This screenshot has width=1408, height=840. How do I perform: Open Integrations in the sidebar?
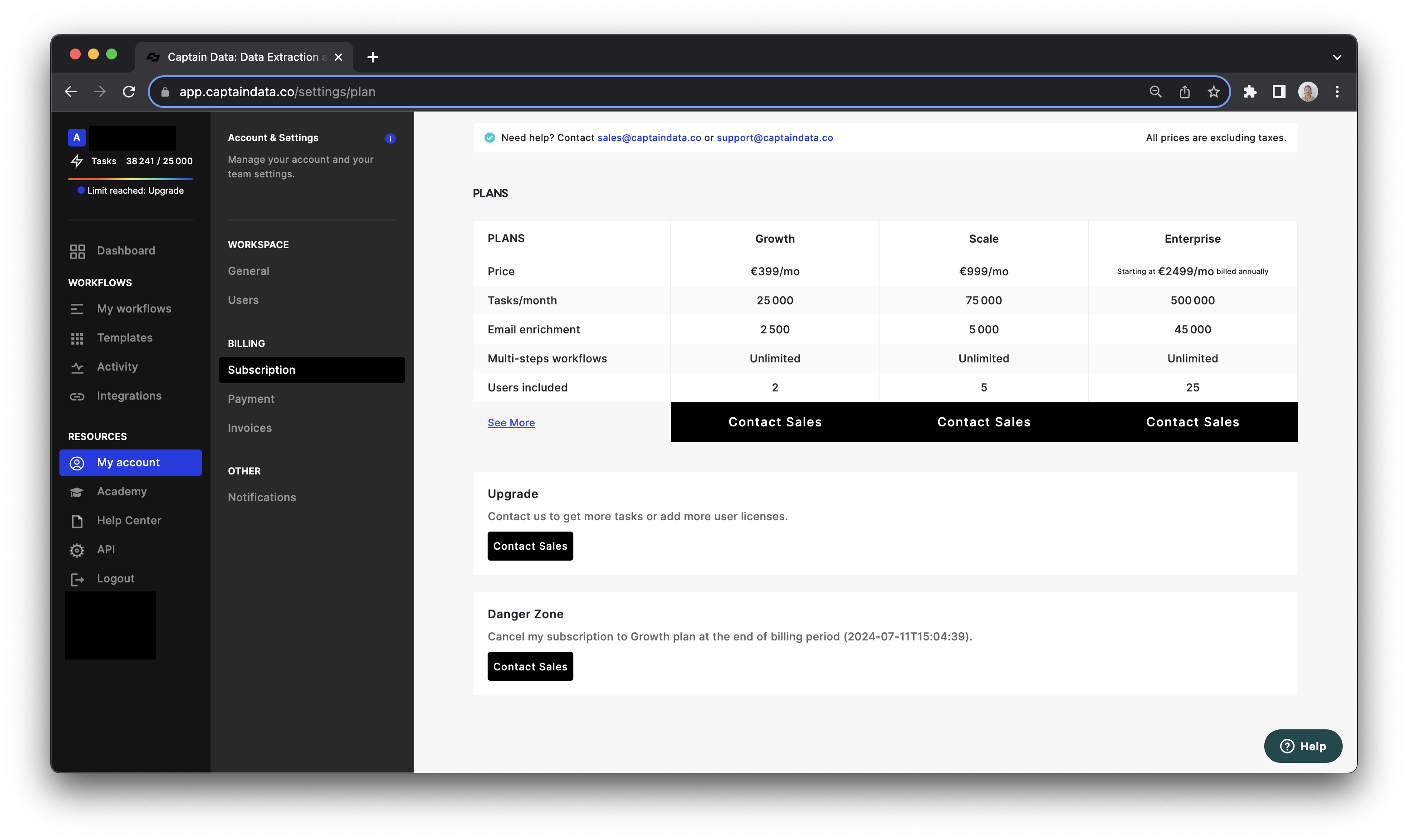click(129, 396)
